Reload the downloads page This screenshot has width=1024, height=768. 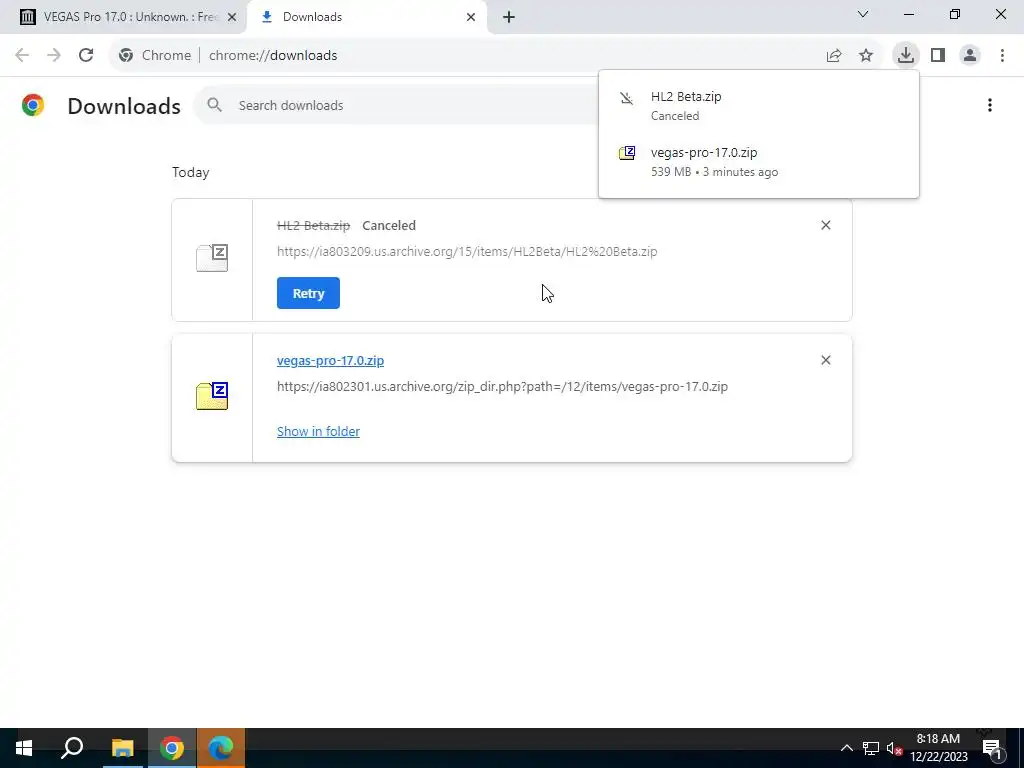click(x=86, y=55)
